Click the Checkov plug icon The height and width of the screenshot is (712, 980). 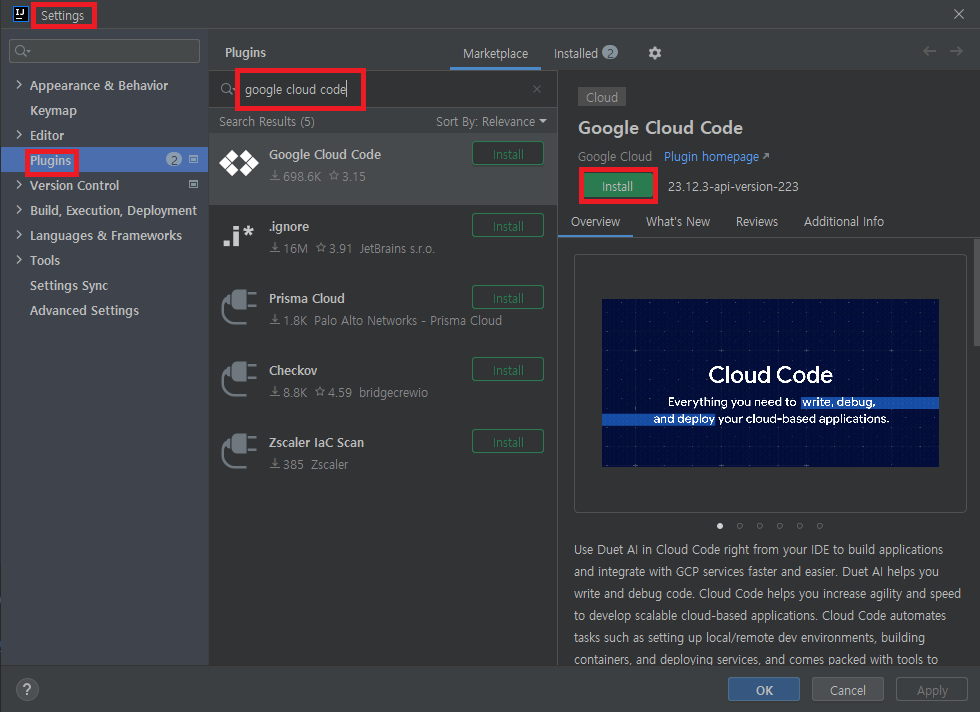(x=239, y=379)
